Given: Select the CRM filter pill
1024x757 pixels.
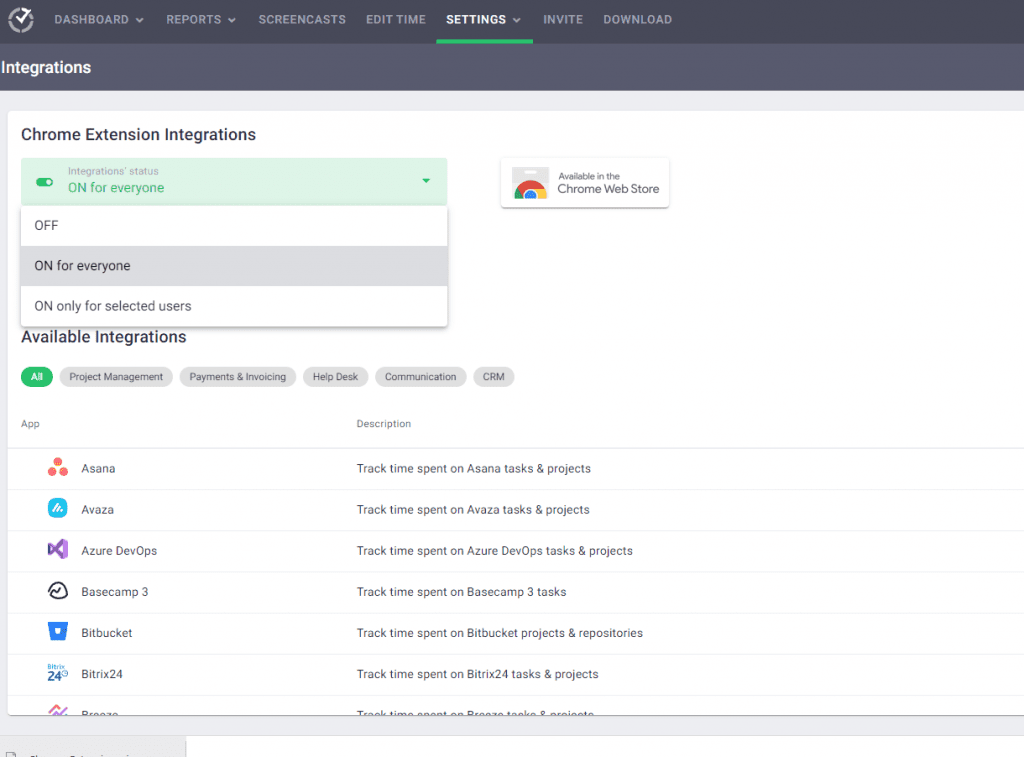Looking at the screenshot, I should pos(493,377).
